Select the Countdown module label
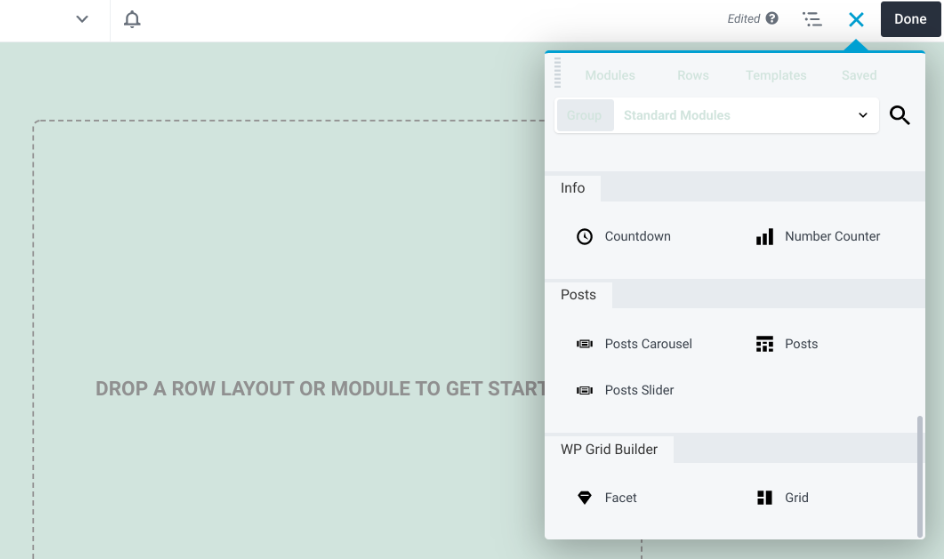 (x=638, y=236)
